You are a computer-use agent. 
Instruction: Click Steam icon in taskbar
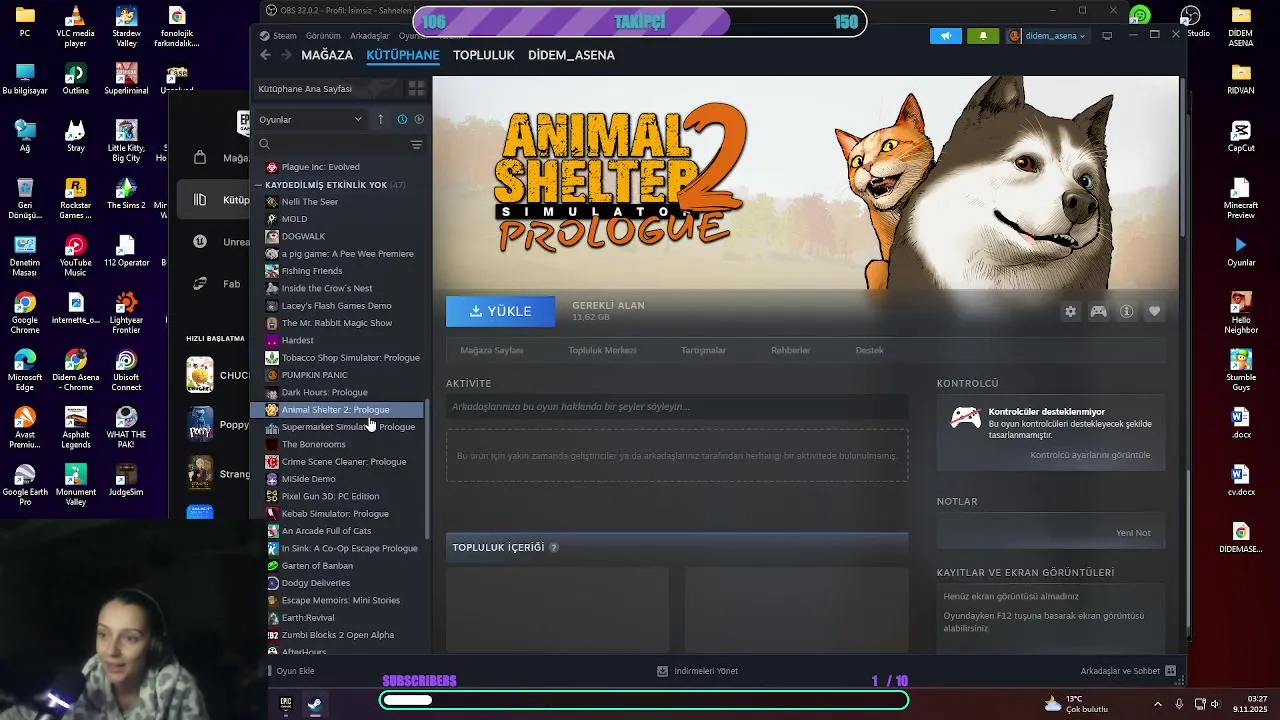(x=315, y=703)
